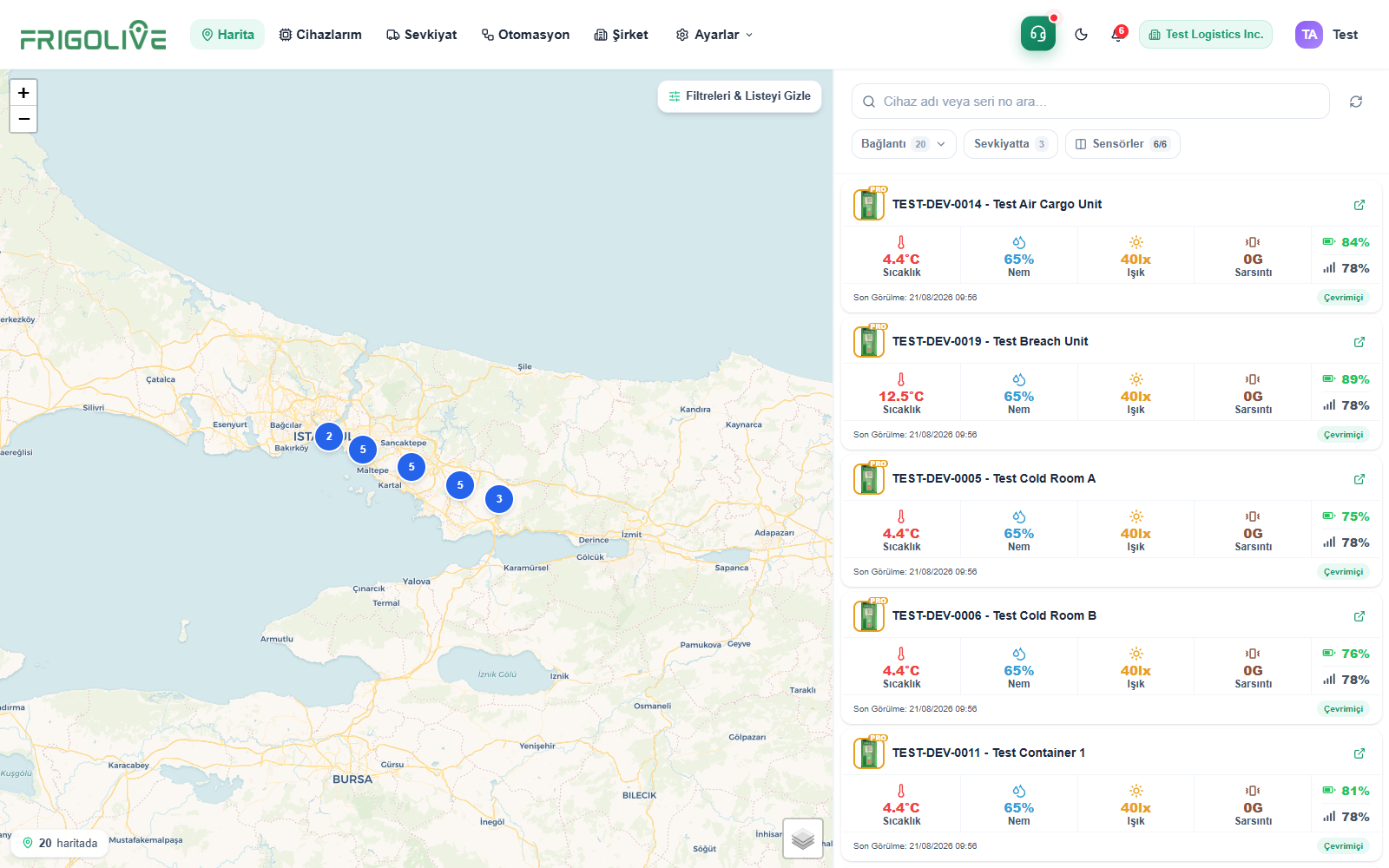1389x868 pixels.
Task: Select TEST-DEV-0014 - Test Air Cargo Unit title
Action: pos(997,205)
